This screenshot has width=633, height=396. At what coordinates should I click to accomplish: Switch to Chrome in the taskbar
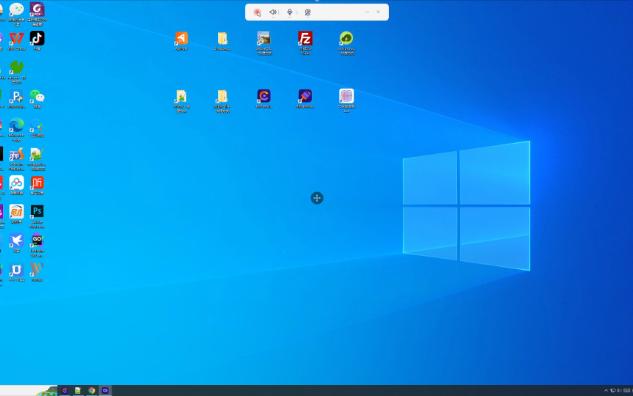(x=92, y=390)
